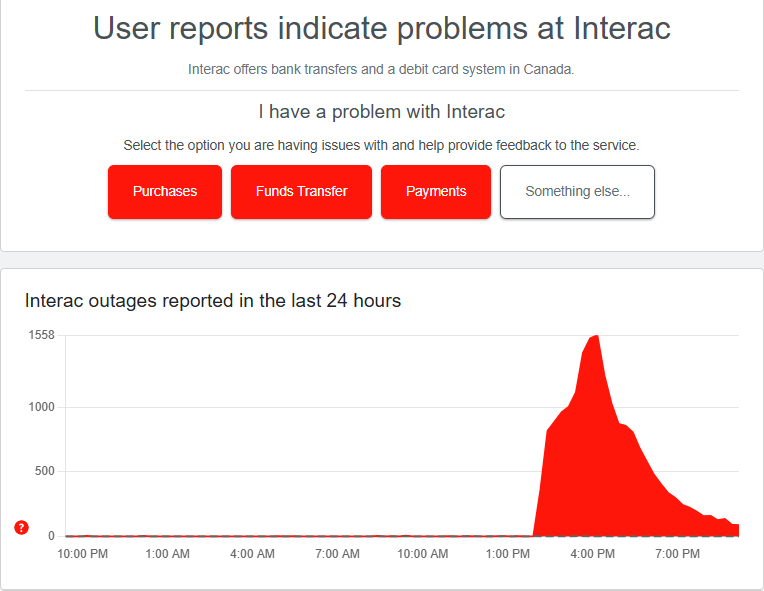Click the 1:00 PM time label
This screenshot has height=591, width=764.
tap(508, 554)
